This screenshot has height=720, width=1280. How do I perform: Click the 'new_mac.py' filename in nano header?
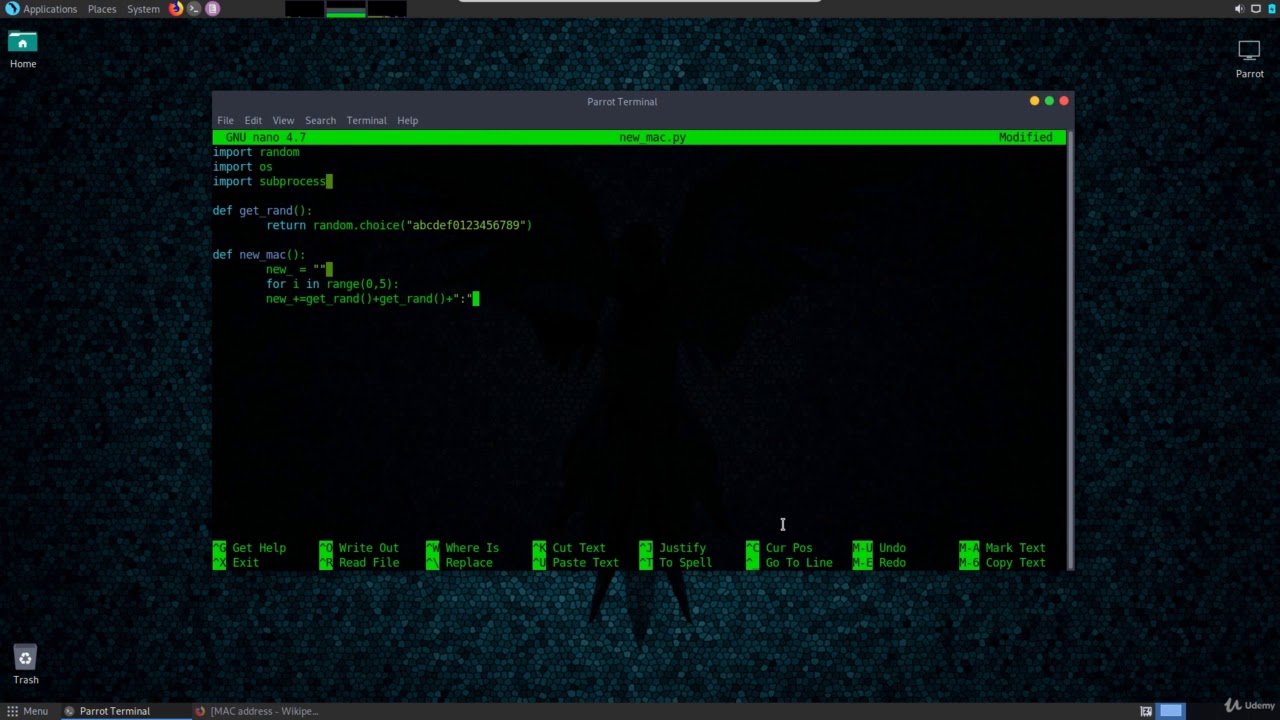pyautogui.click(x=652, y=137)
